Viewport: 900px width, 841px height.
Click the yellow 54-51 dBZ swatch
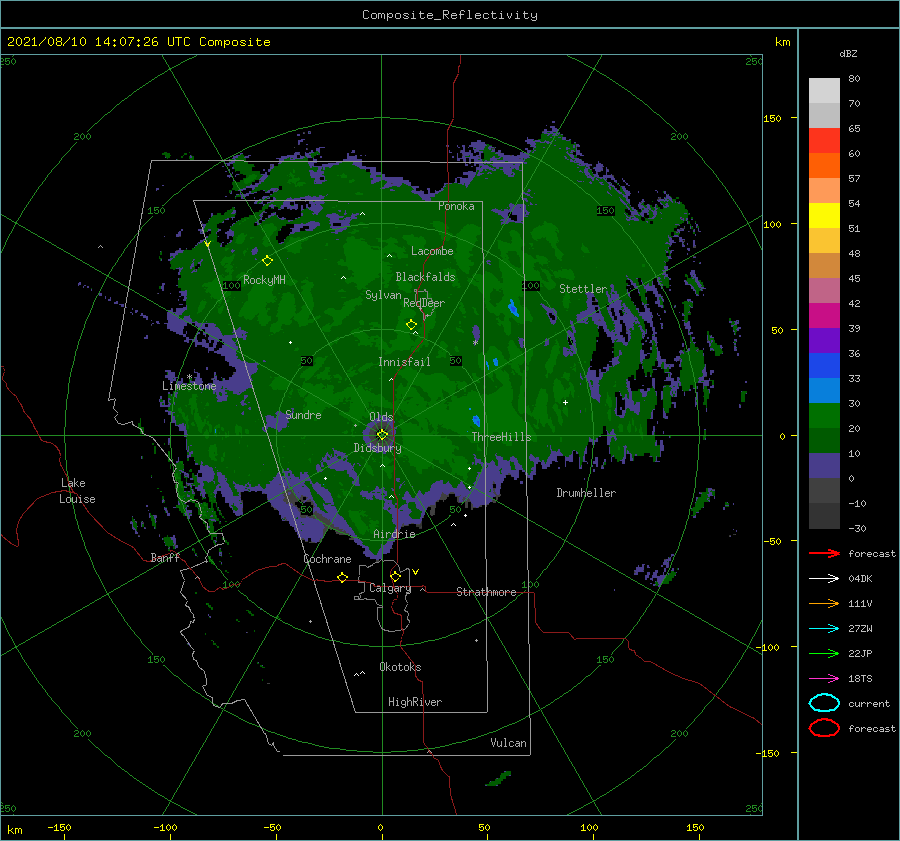tap(824, 216)
